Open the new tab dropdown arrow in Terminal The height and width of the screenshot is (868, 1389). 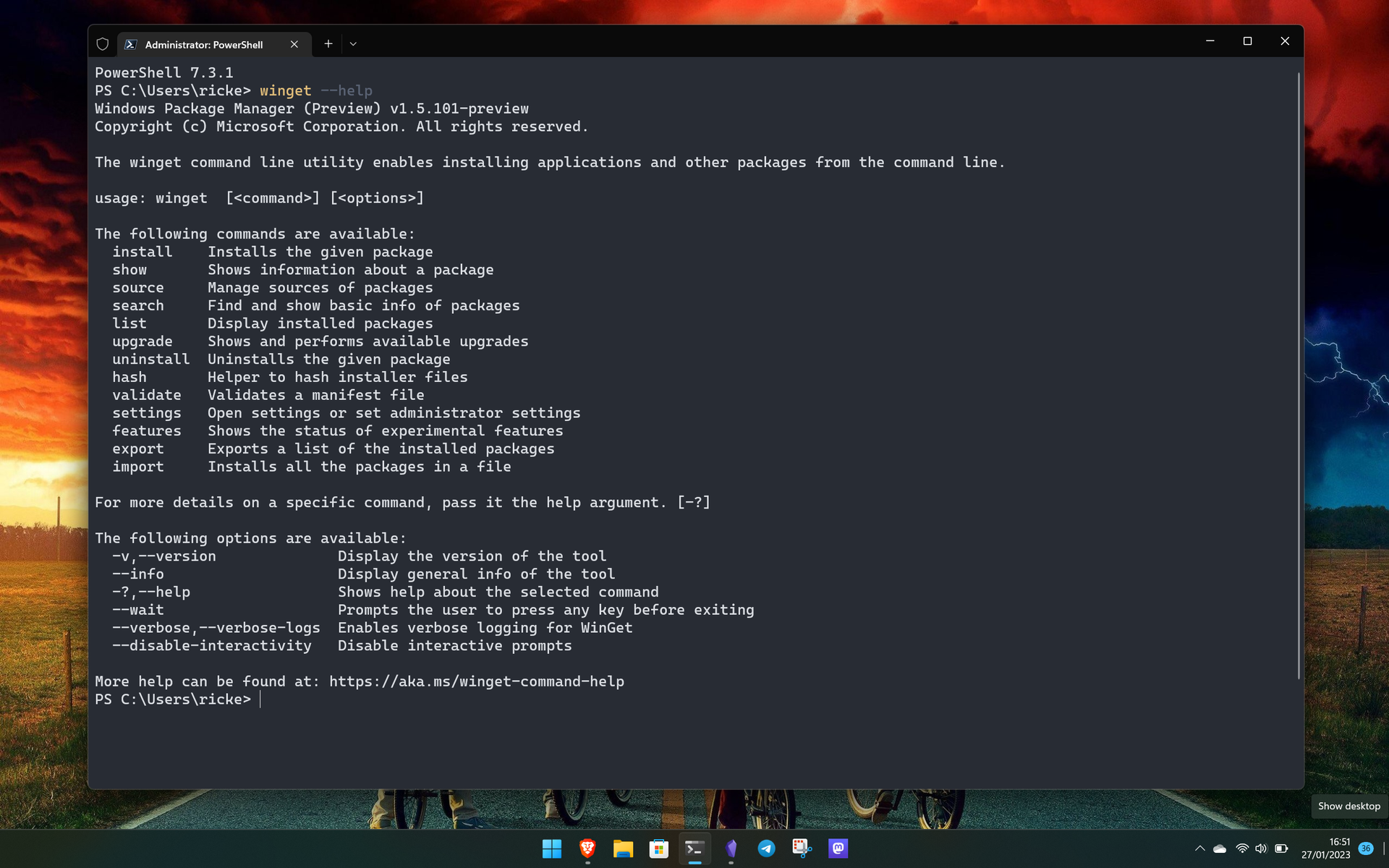[353, 43]
